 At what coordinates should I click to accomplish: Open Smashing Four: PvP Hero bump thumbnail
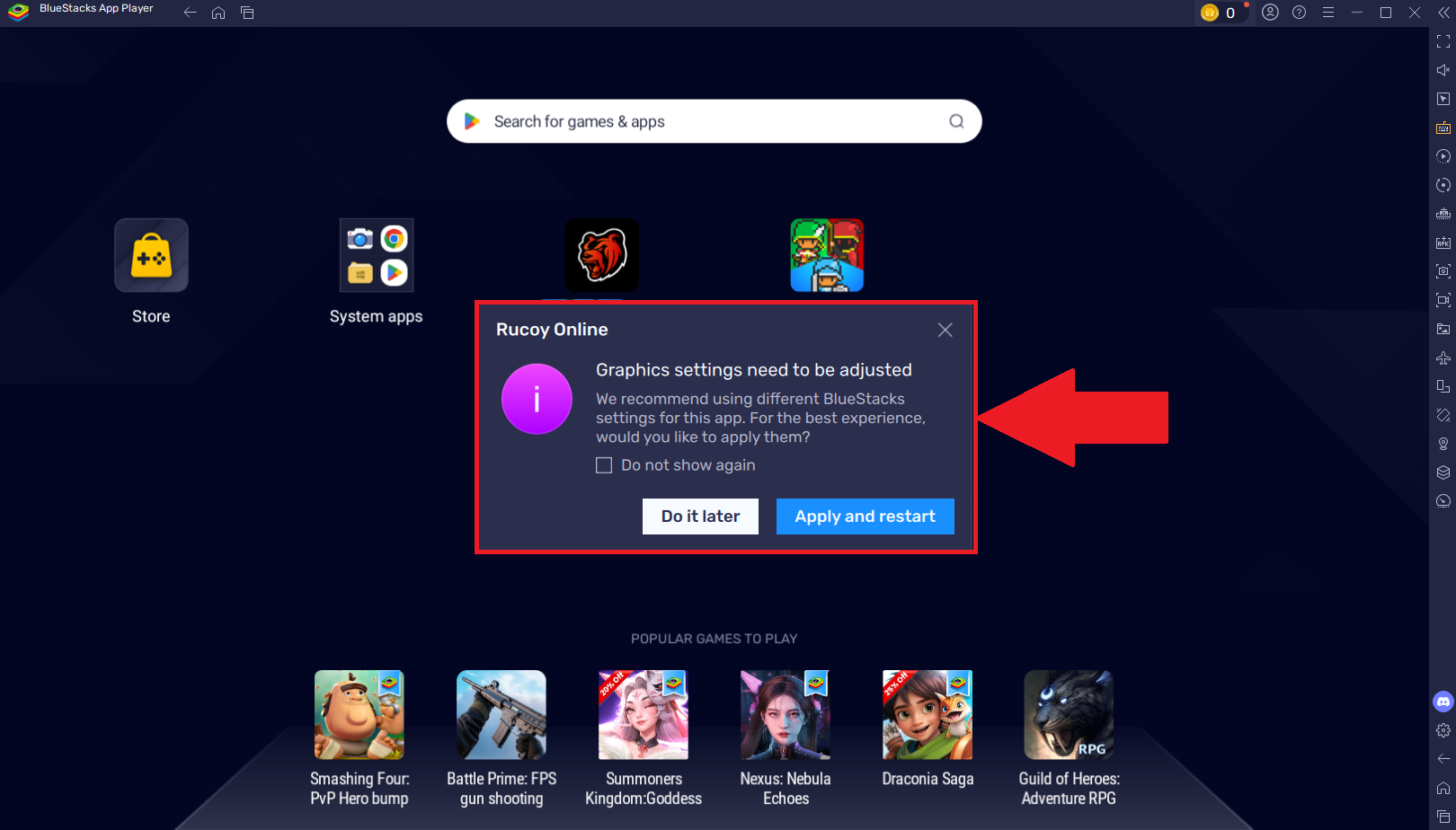click(x=360, y=715)
